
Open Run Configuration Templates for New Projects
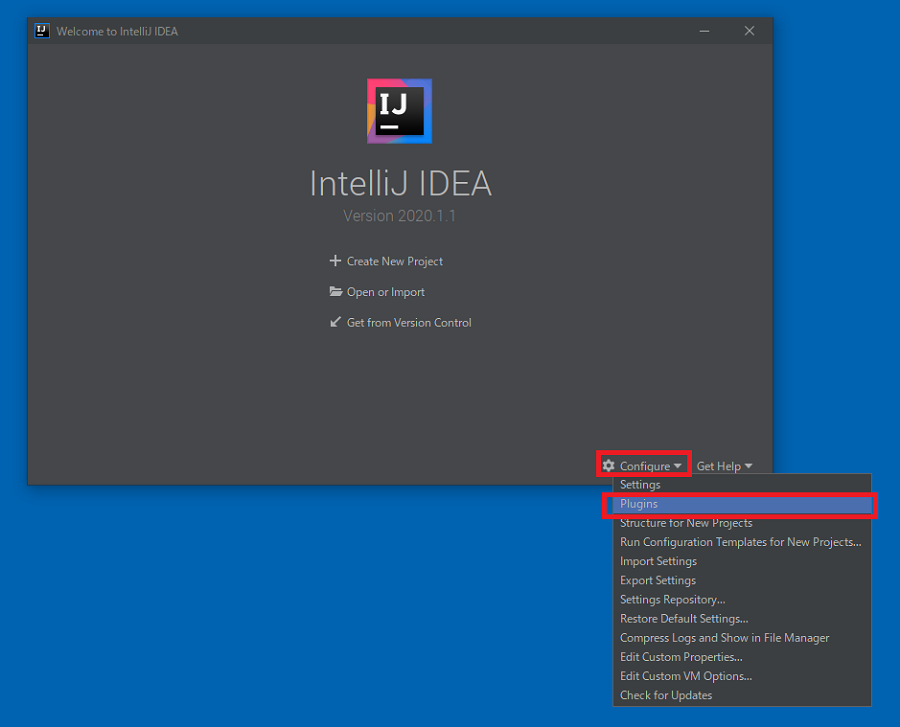click(x=742, y=542)
